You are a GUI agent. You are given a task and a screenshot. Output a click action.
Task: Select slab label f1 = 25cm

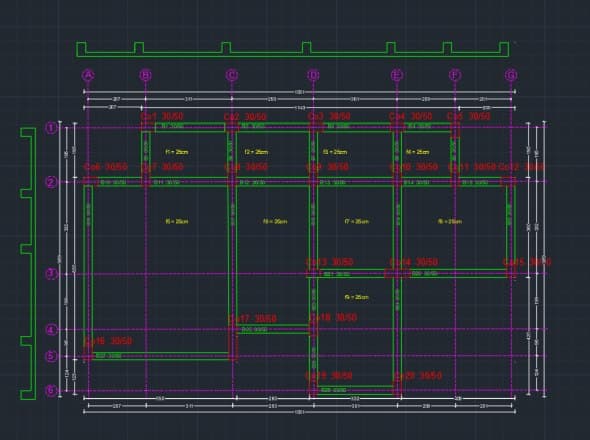pos(177,152)
